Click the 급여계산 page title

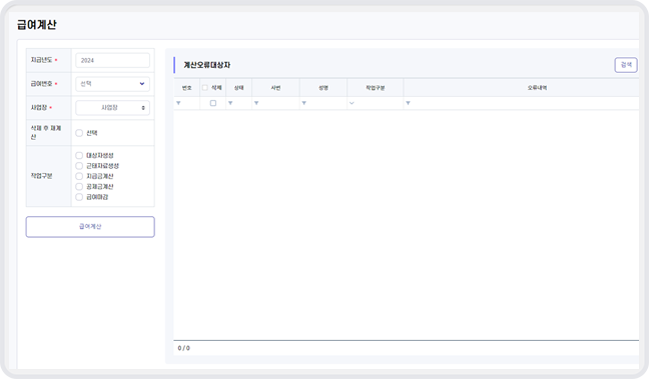click(37, 25)
